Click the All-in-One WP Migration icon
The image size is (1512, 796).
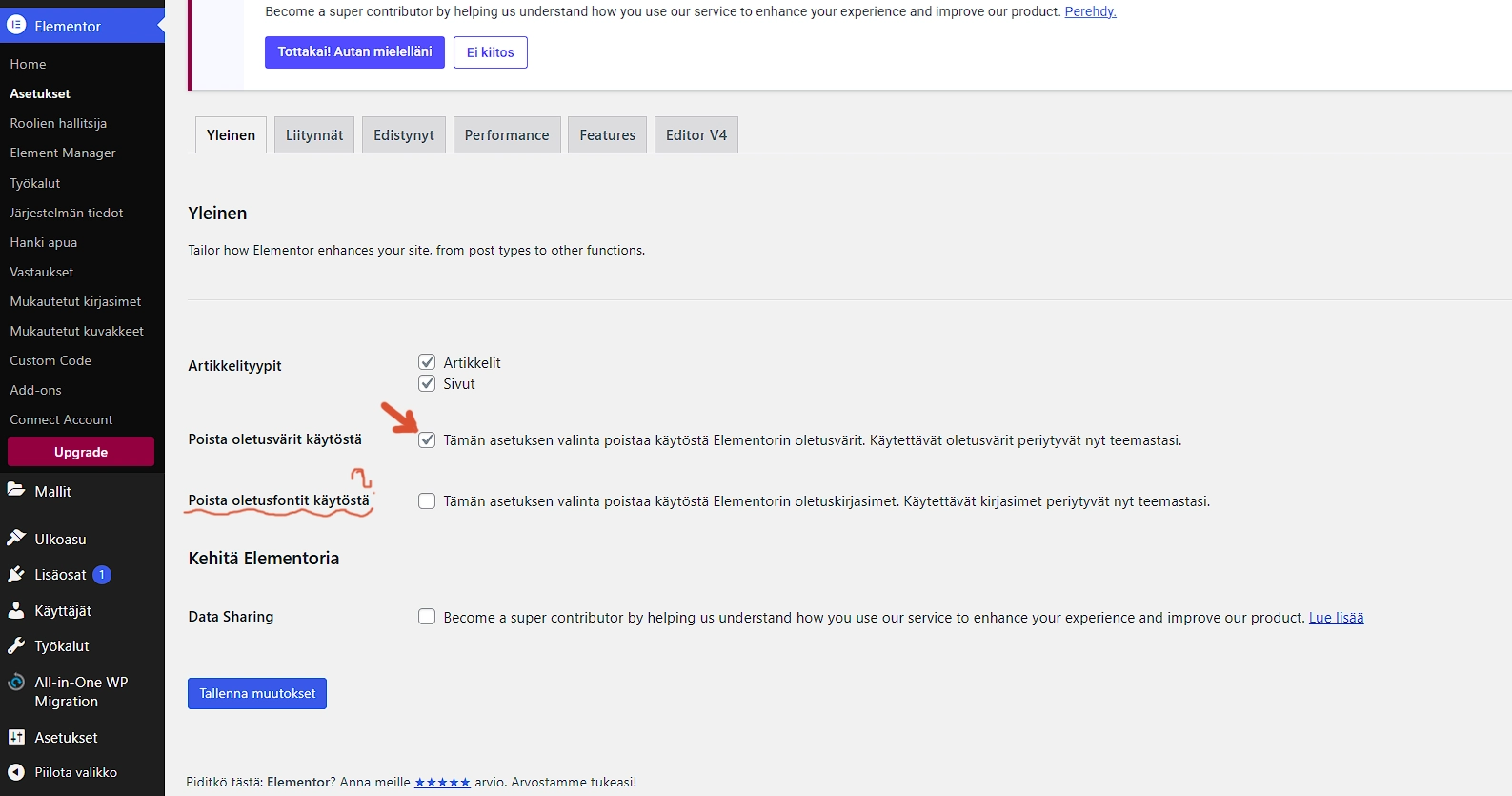tap(16, 683)
